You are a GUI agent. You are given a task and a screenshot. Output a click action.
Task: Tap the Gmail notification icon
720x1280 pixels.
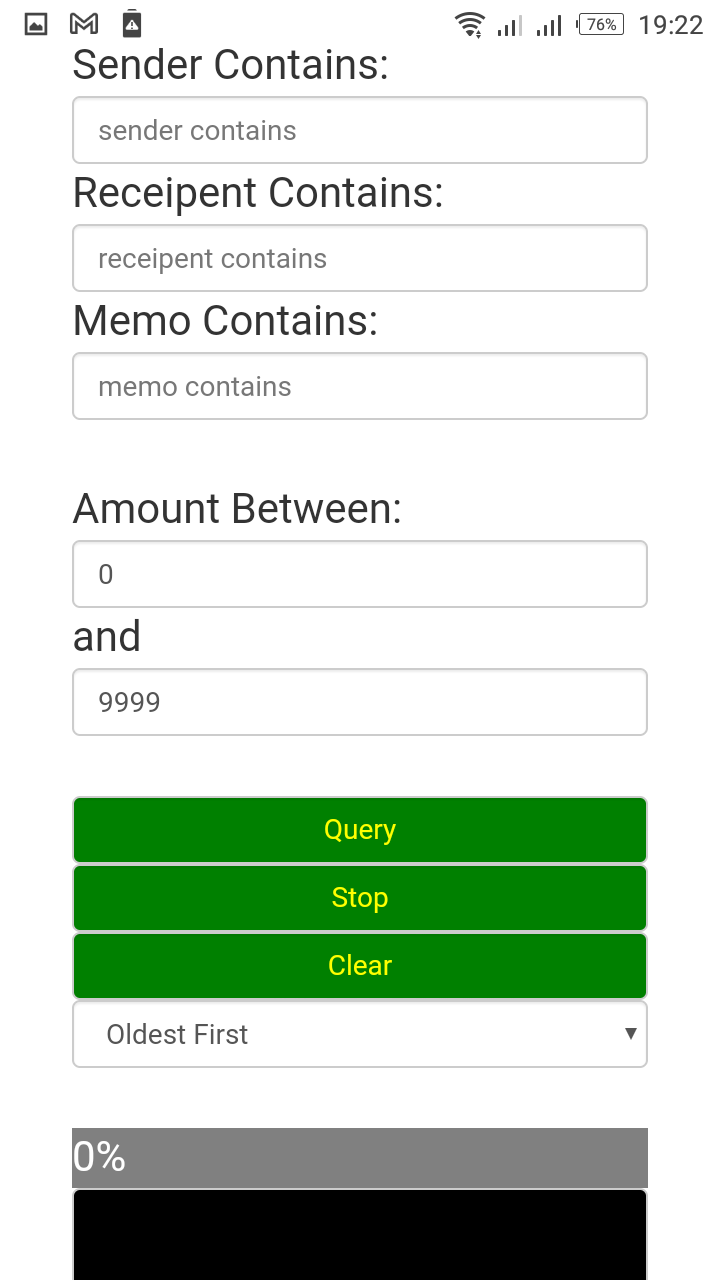(84, 24)
